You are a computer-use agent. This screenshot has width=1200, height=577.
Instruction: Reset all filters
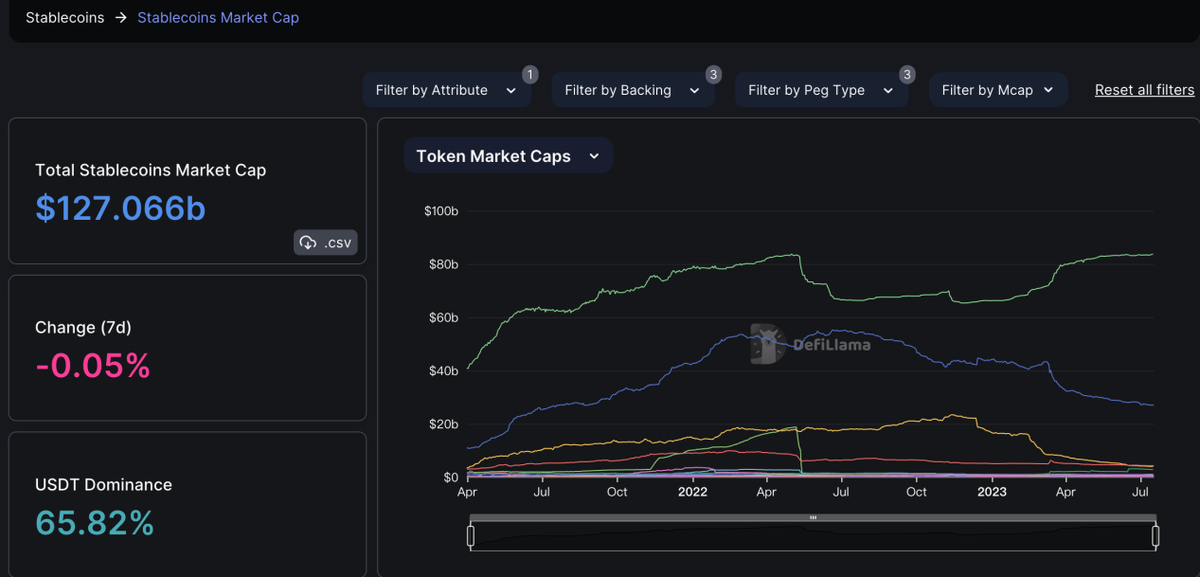click(x=1144, y=90)
